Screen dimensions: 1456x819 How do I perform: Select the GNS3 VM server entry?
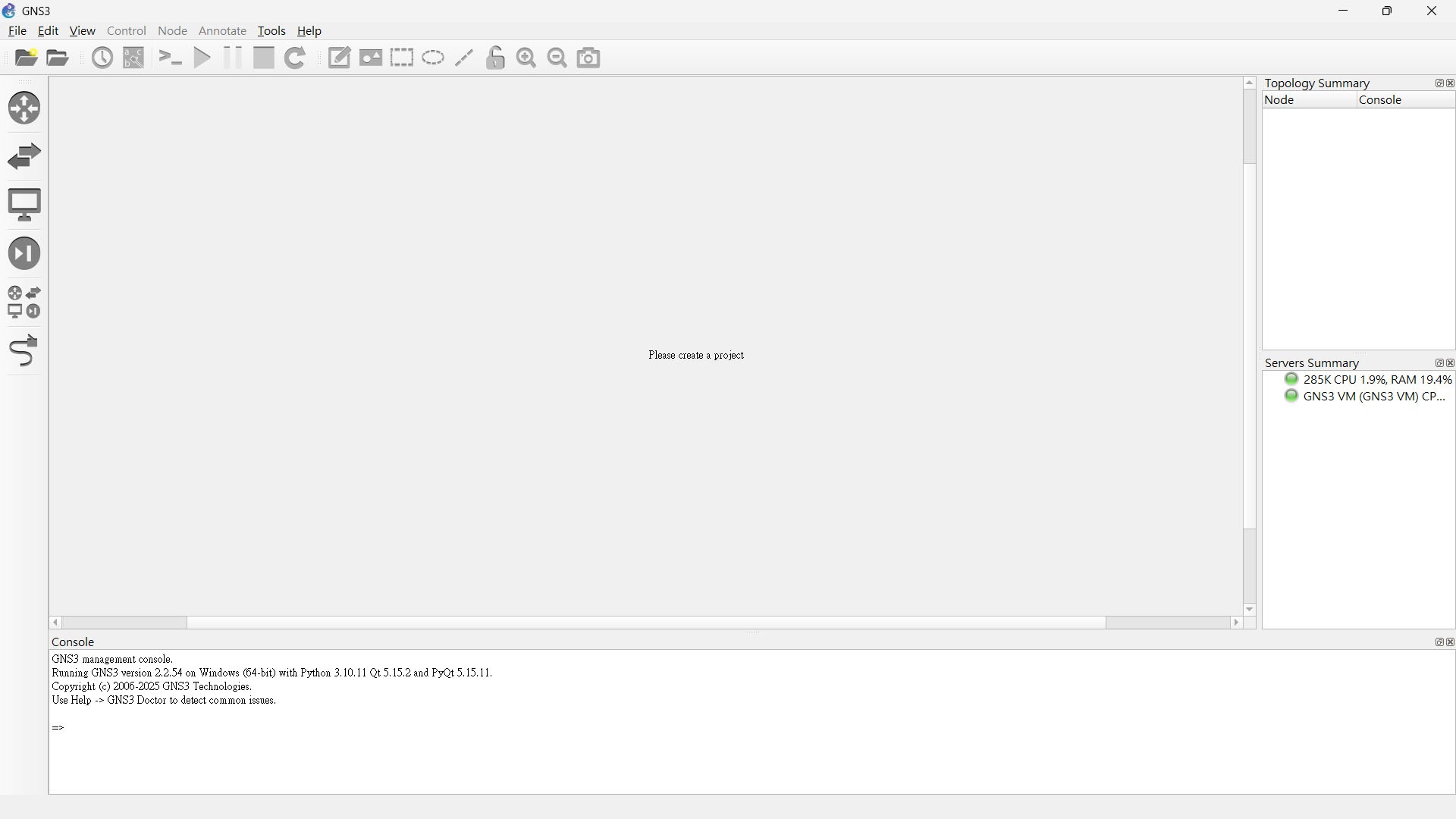tap(1373, 397)
